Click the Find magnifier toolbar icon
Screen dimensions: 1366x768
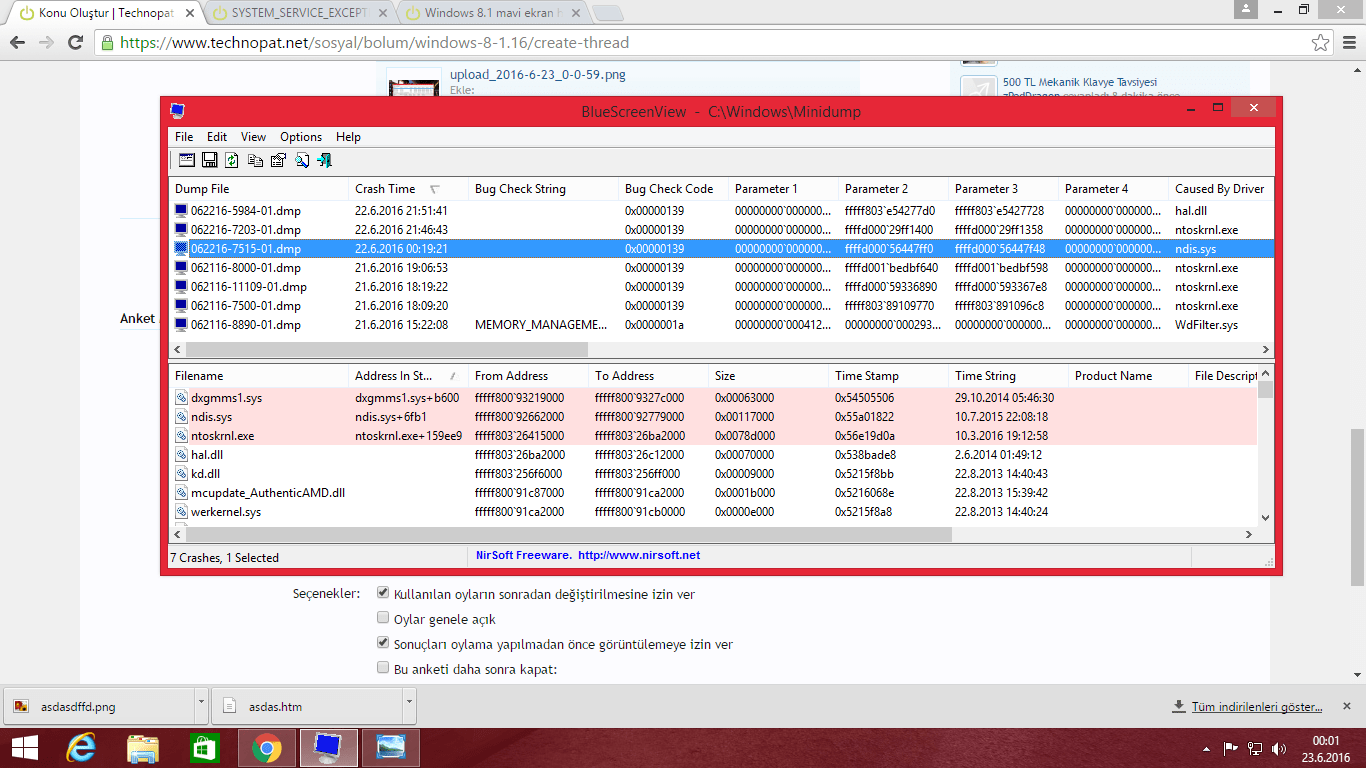[301, 159]
